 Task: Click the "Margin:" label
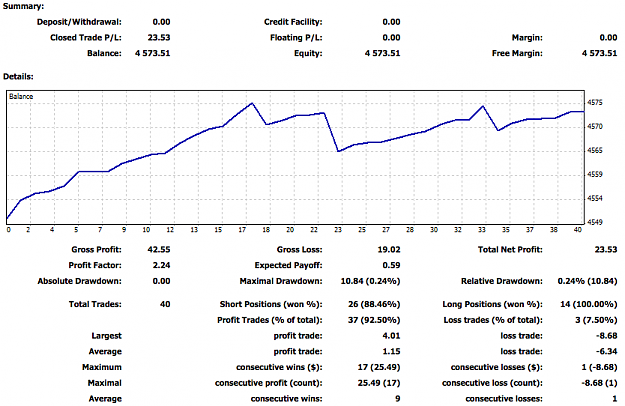point(527,38)
